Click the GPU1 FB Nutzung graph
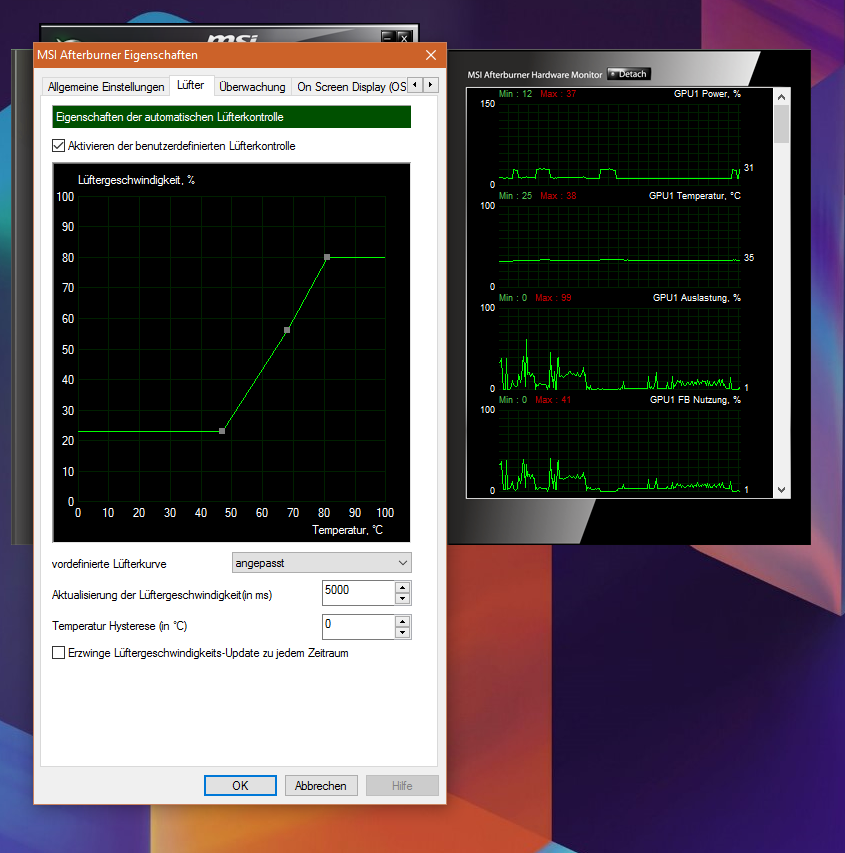 pos(619,450)
